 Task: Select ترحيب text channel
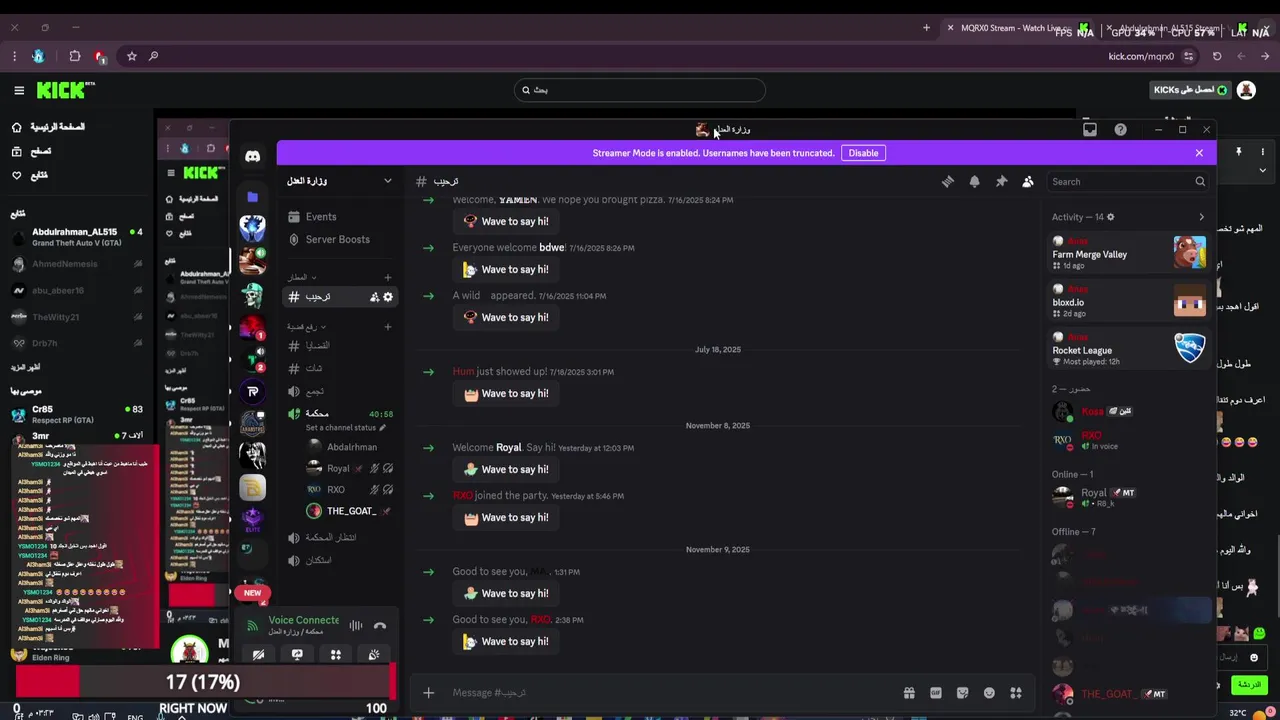point(339,297)
